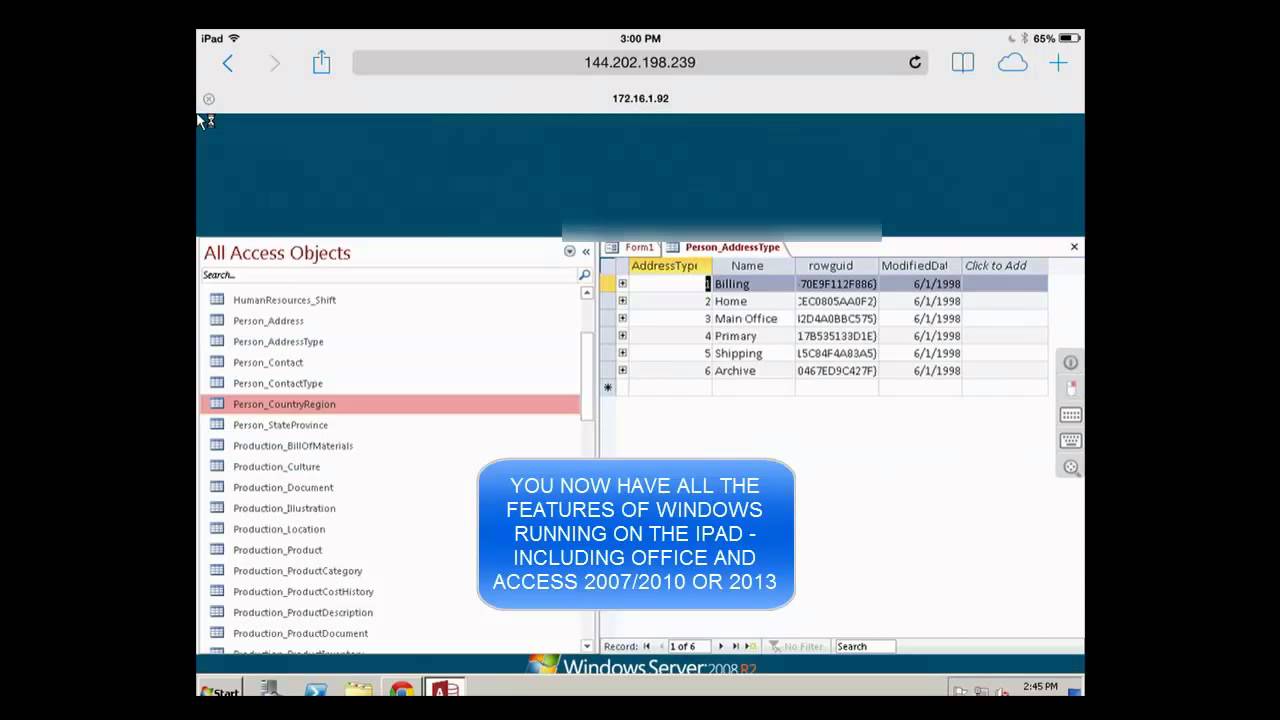Image resolution: width=1280 pixels, height=720 pixels.
Task: Open the Windows Start menu
Action: pyautogui.click(x=219, y=689)
